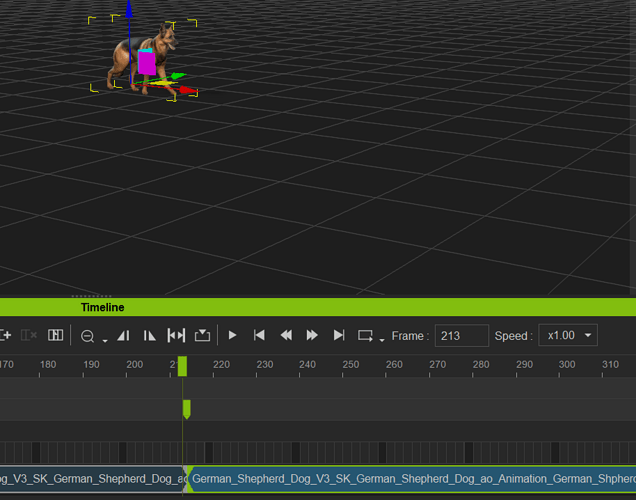Viewport: 636px width, 500px height.
Task: Click the fit-to-range arrows icon
Action: tap(176, 335)
